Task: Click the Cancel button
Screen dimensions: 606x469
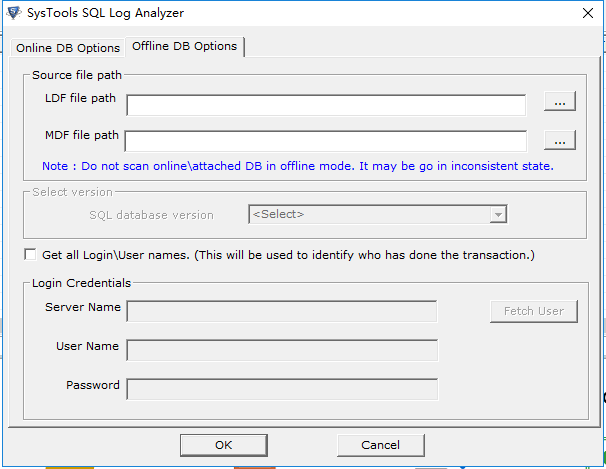Action: coord(381,445)
